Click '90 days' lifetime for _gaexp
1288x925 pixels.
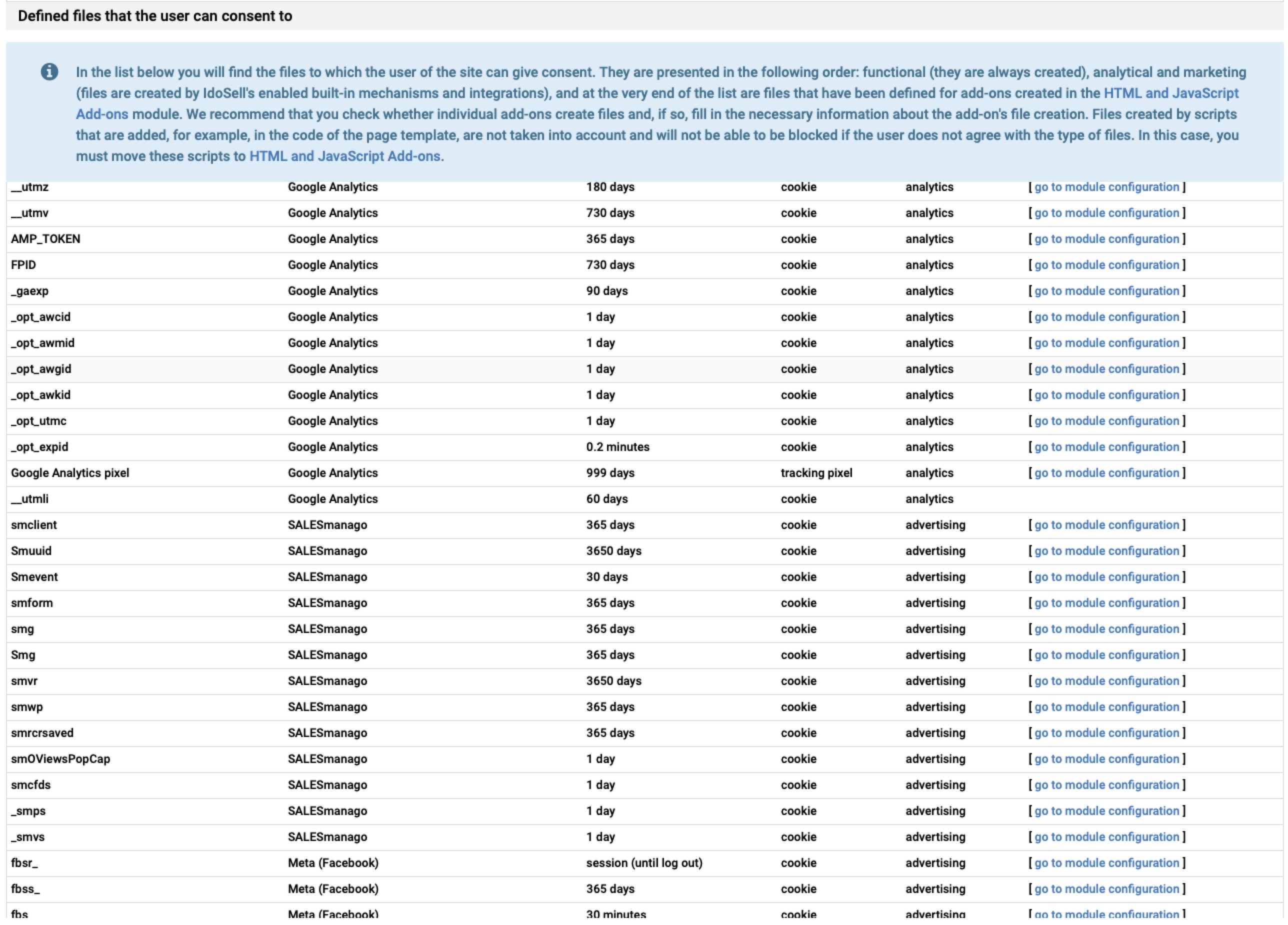(x=606, y=291)
